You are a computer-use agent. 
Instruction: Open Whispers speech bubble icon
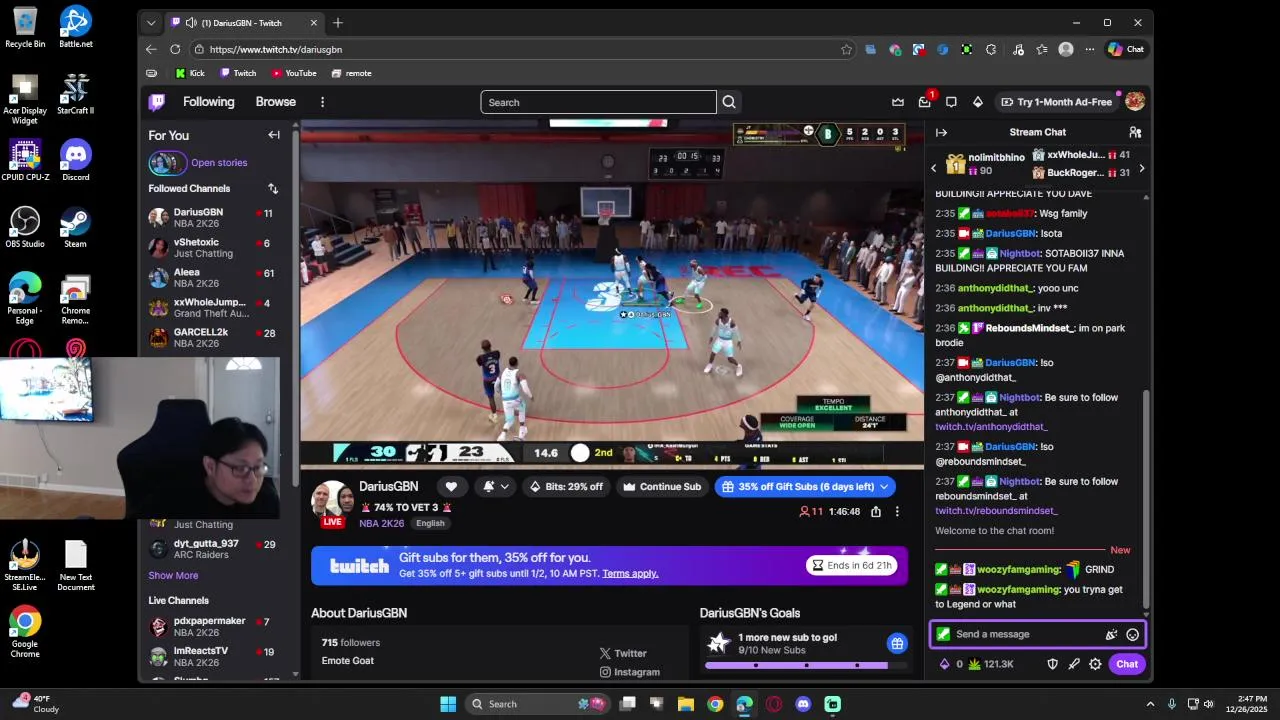click(x=951, y=102)
